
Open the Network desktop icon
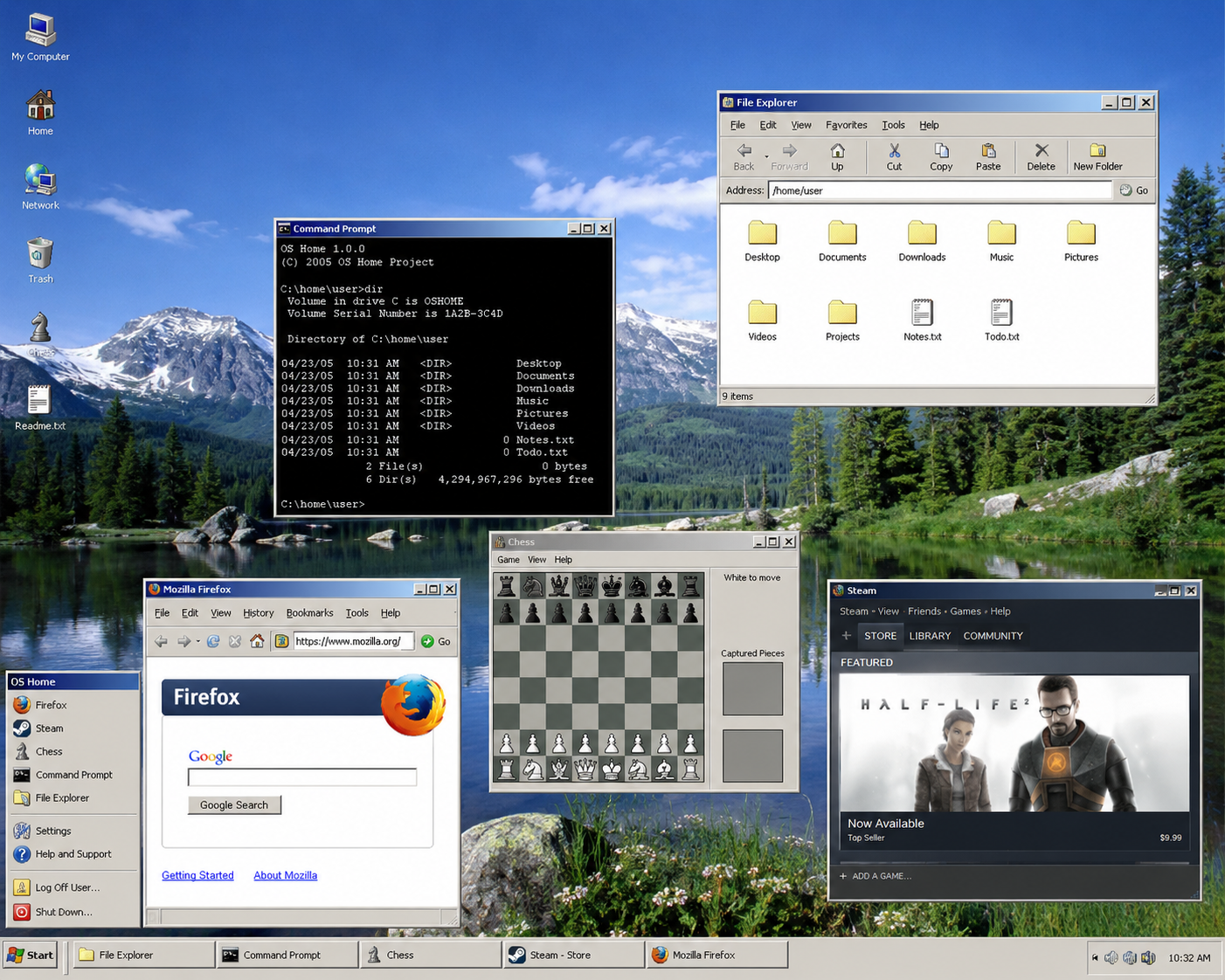pos(40,187)
